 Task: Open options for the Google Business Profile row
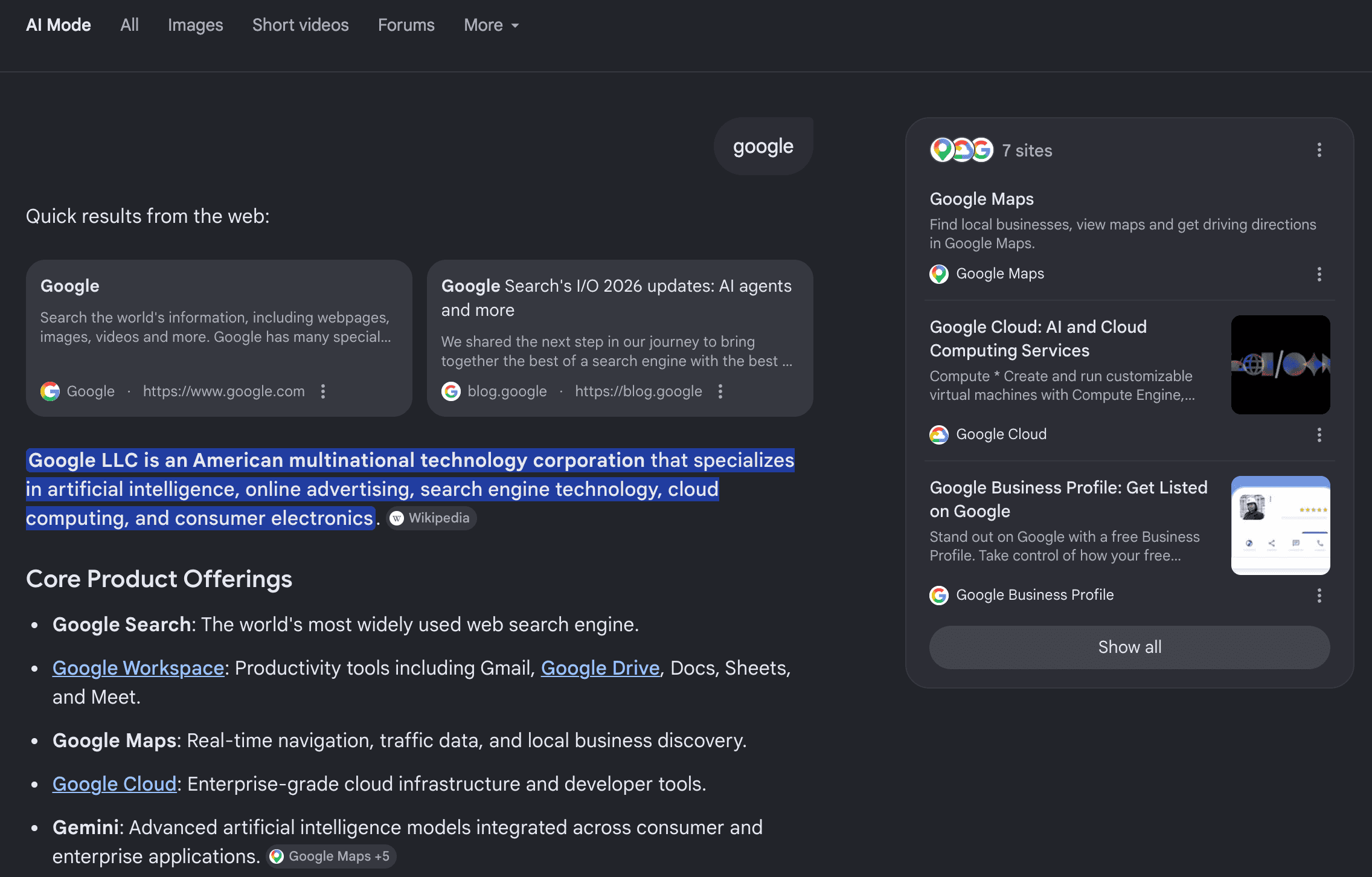(1319, 596)
